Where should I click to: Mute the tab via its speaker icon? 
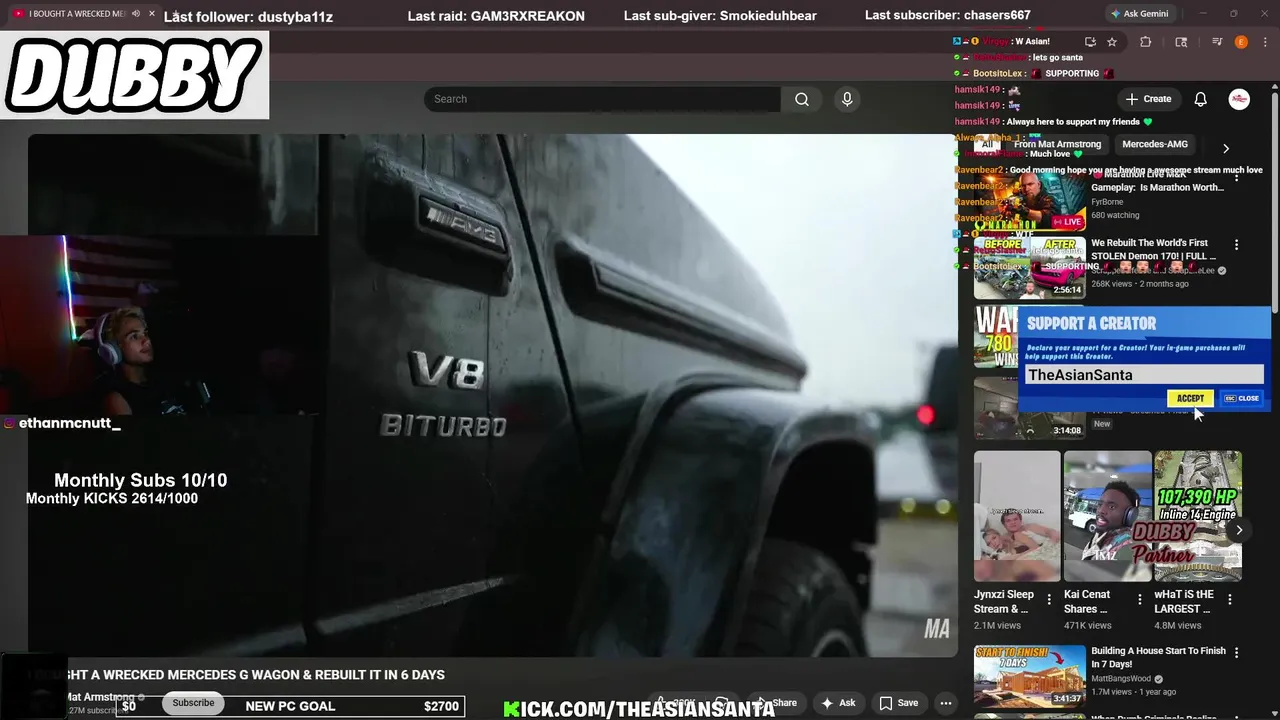[136, 14]
